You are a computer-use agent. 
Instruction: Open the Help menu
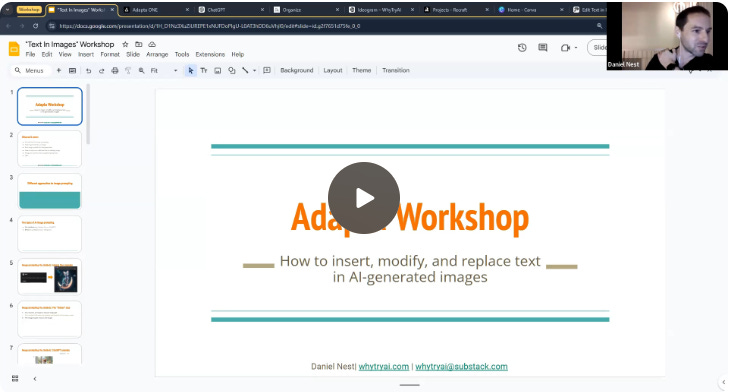[238, 54]
